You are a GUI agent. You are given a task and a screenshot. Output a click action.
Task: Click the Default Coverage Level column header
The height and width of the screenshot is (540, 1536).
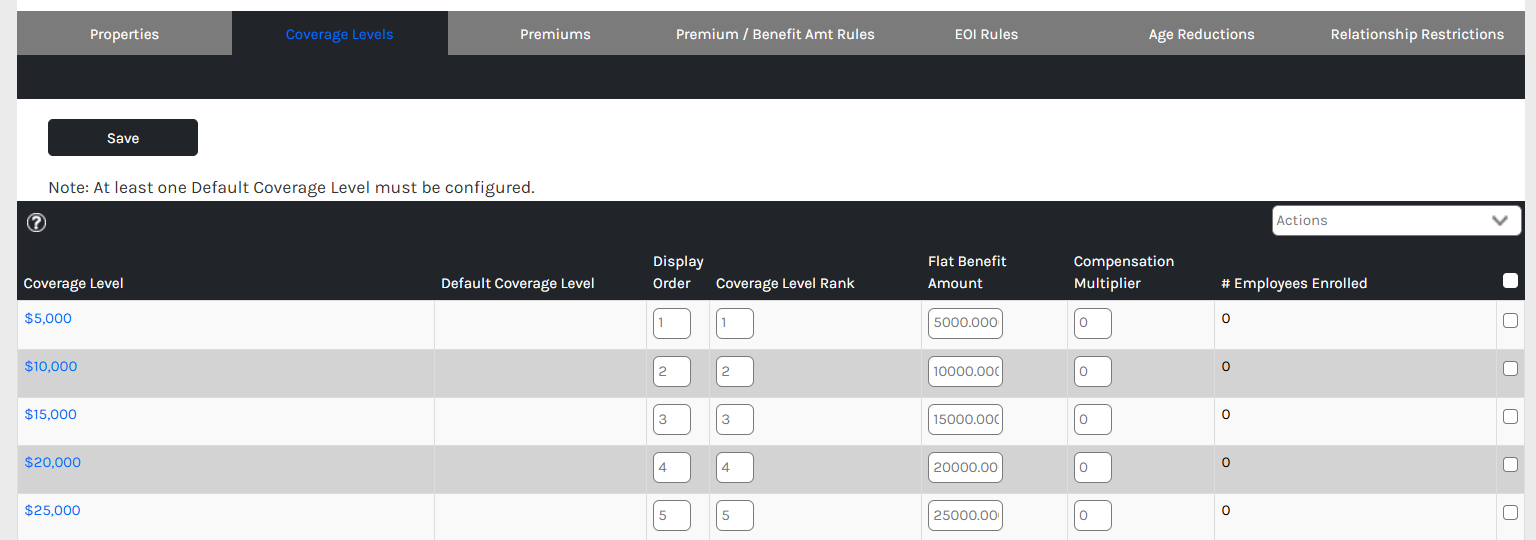[518, 284]
